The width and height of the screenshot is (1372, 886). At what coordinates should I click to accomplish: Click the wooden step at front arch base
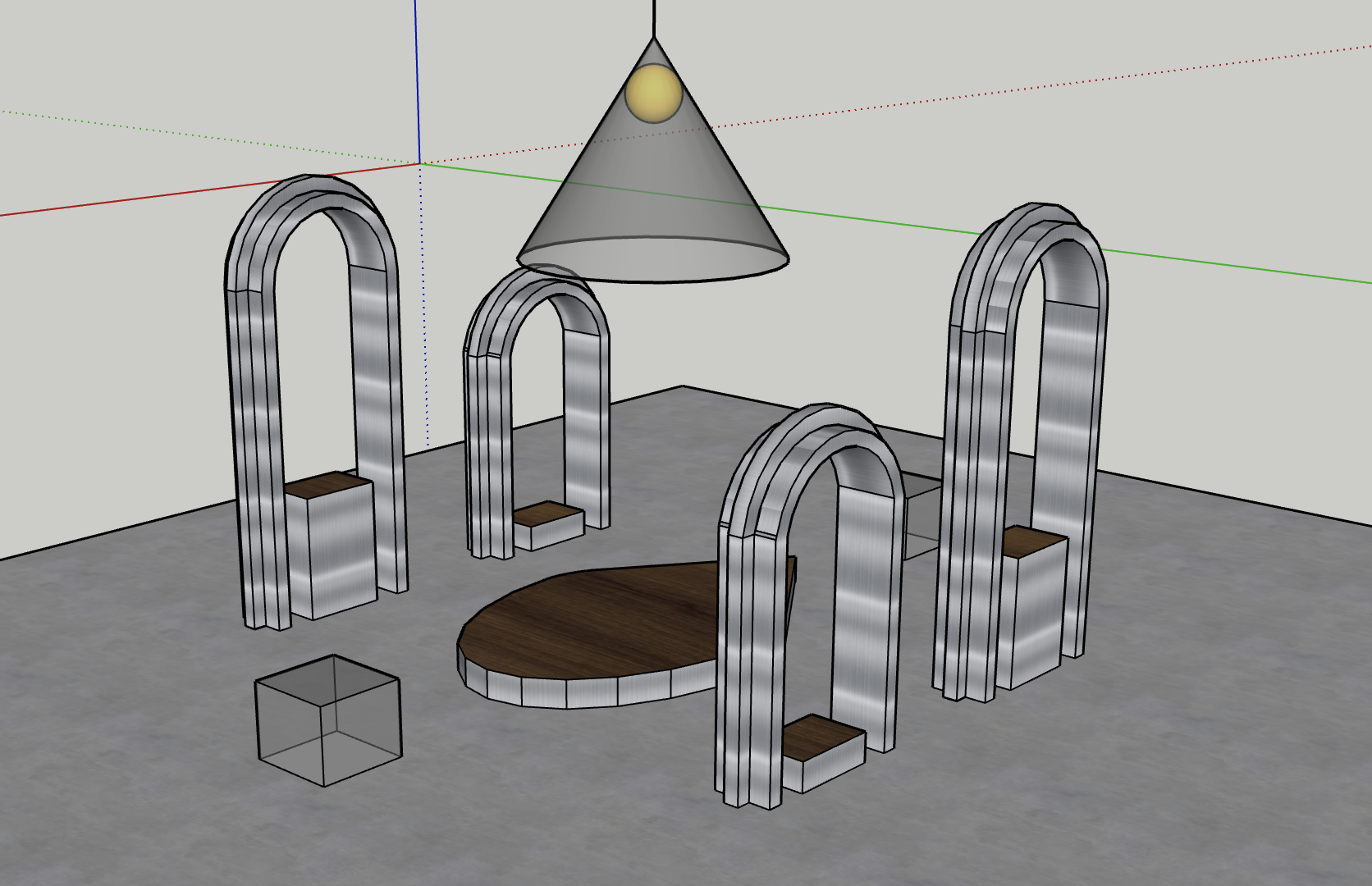point(821,732)
